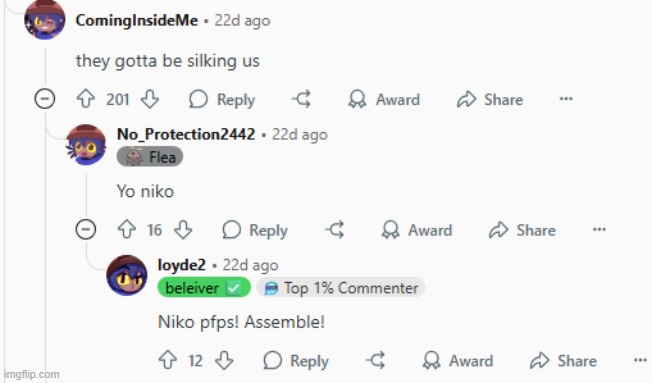The height and width of the screenshot is (383, 652).
Task: Downvote ComingInsideMe's comment
Action: [x=150, y=99]
